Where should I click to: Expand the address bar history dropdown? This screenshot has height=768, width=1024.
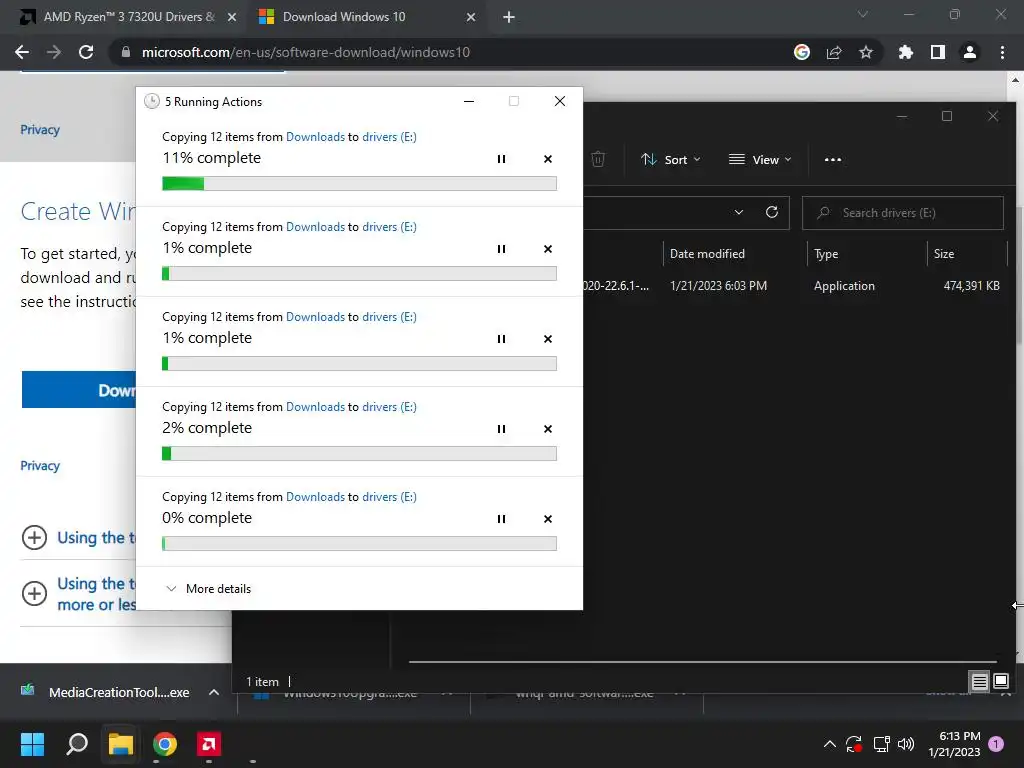tap(739, 212)
